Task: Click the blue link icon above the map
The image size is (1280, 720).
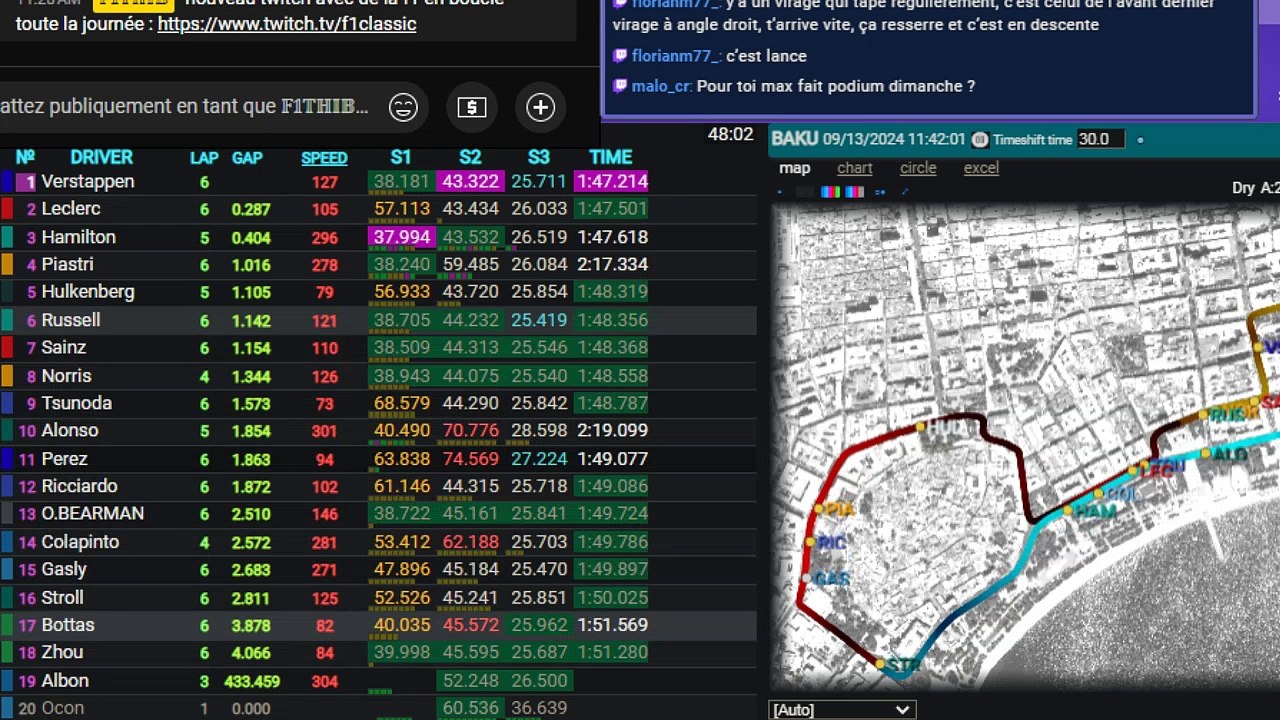Action: point(880,192)
